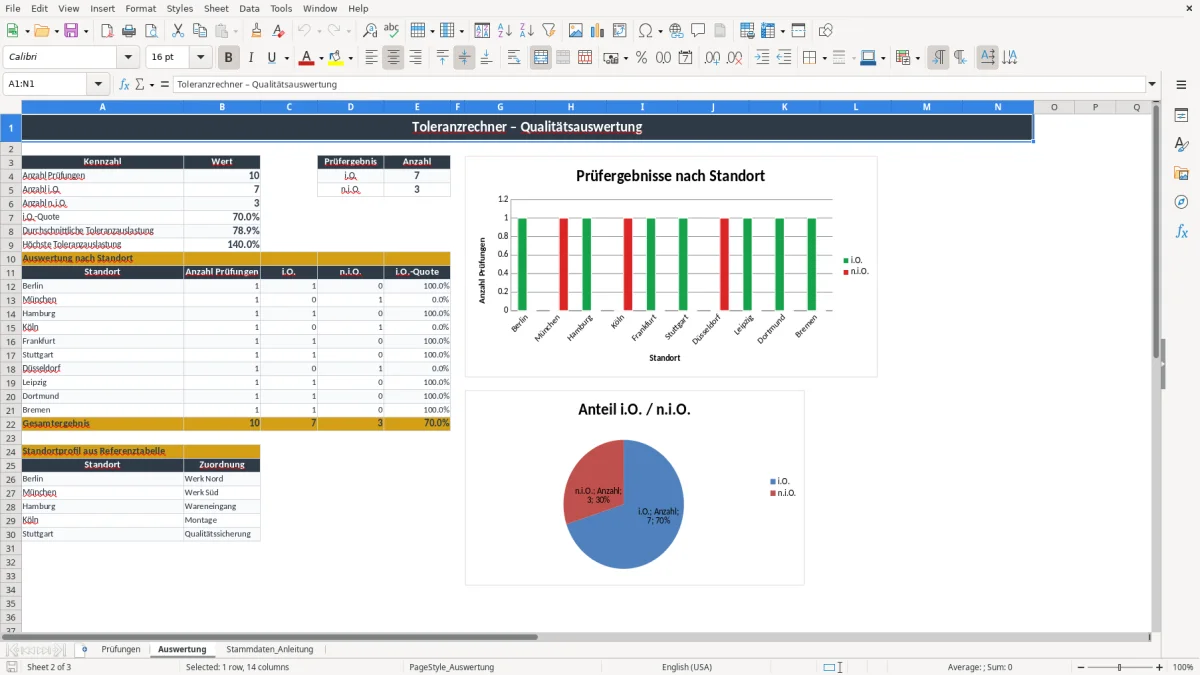Insert a comment
The image size is (1200, 675).
click(x=698, y=31)
